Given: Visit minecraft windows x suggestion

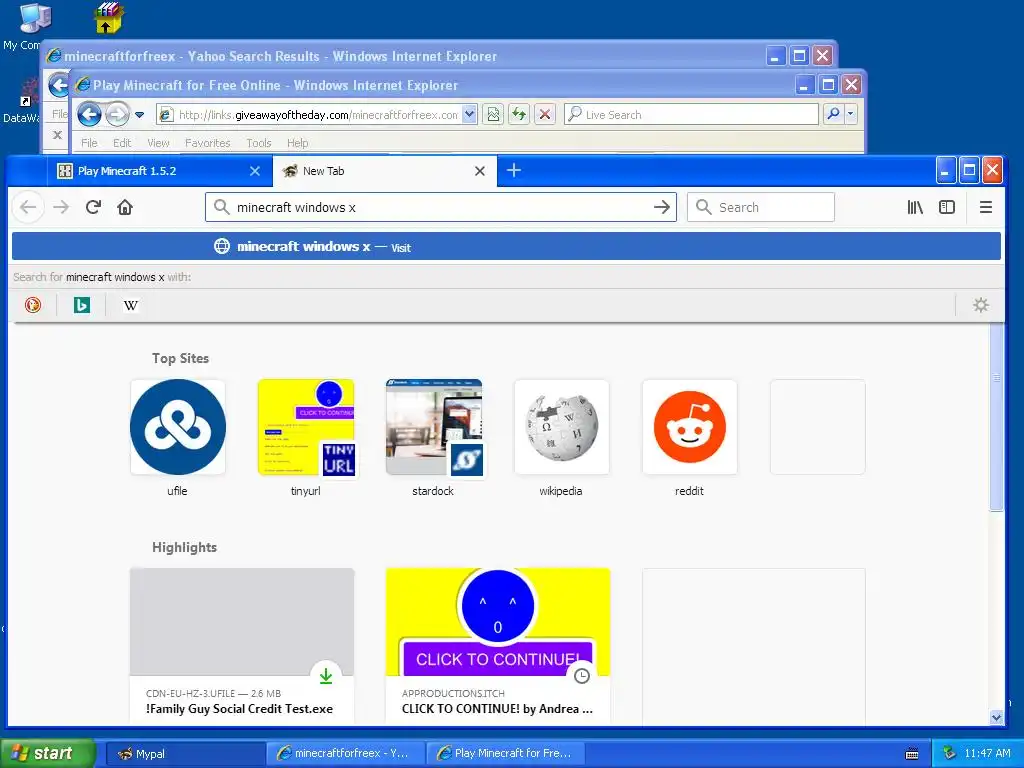Looking at the screenshot, I should tap(506, 246).
